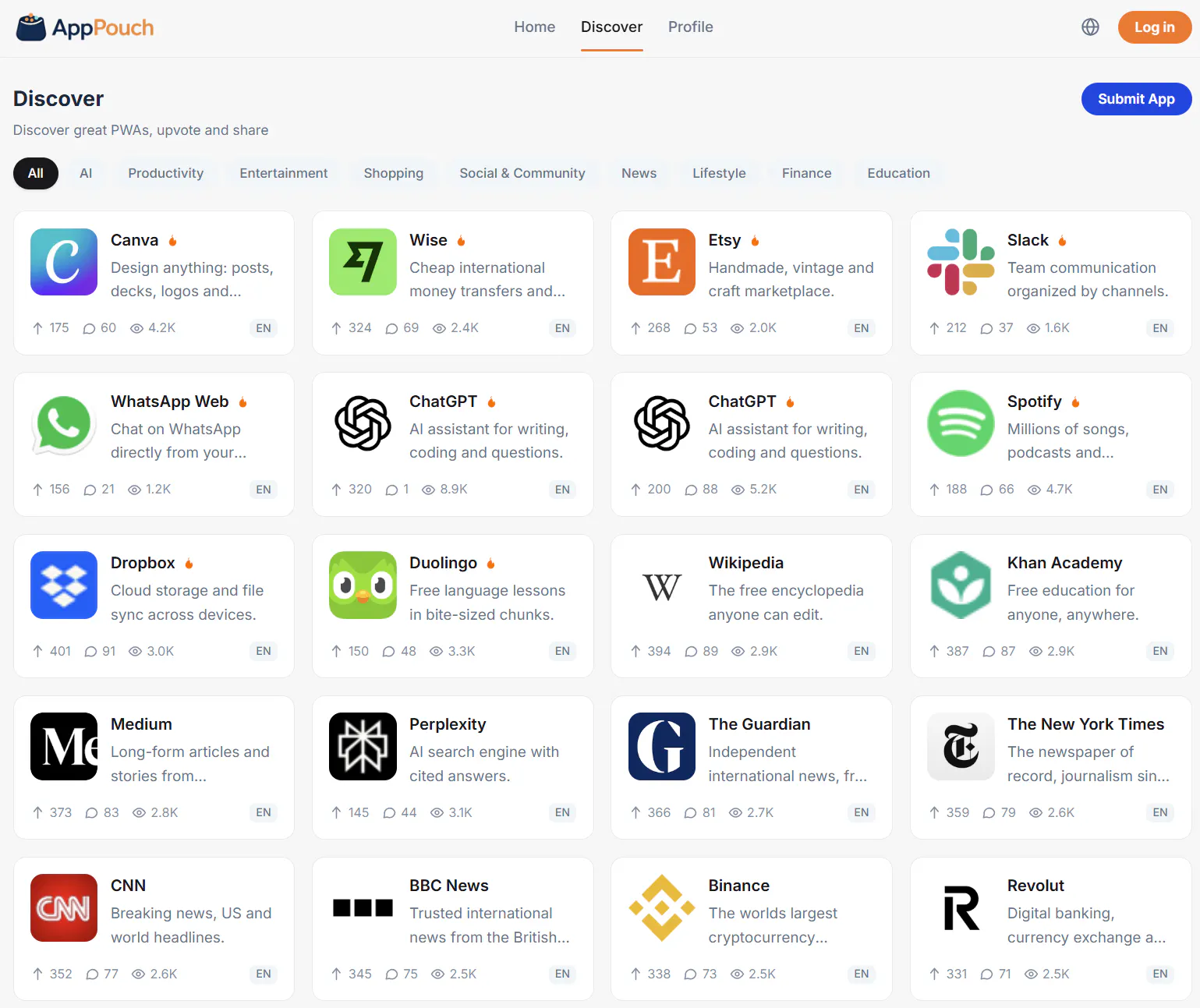1200x1008 pixels.
Task: Click the Submit App button
Action: tap(1137, 99)
